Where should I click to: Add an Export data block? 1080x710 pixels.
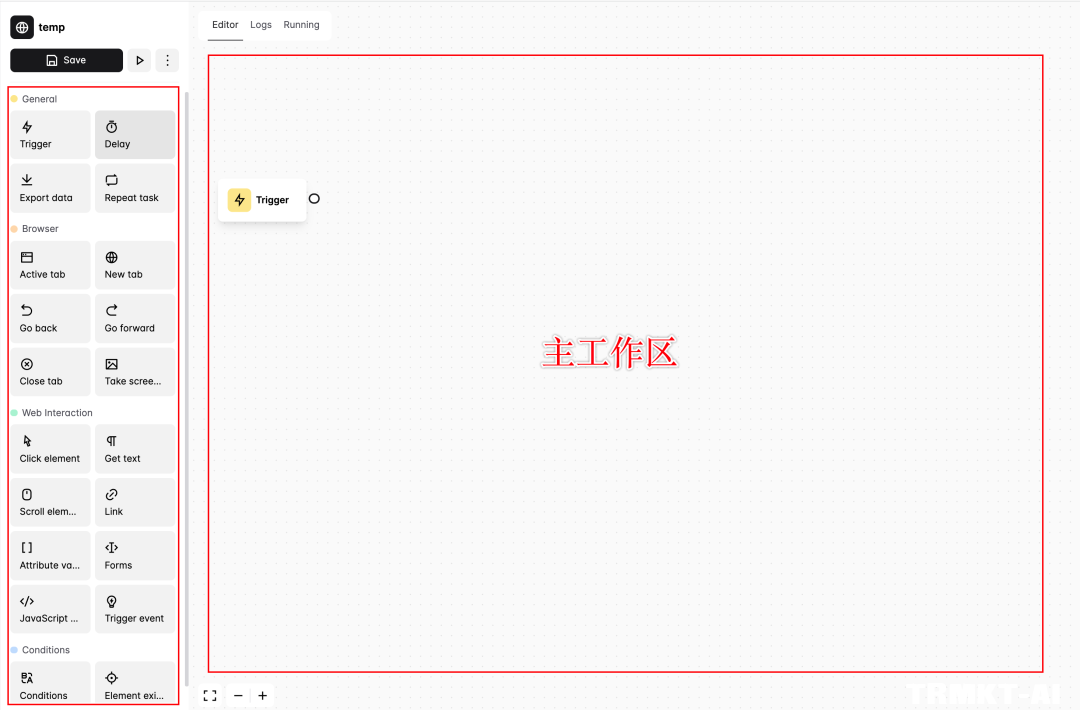50,189
